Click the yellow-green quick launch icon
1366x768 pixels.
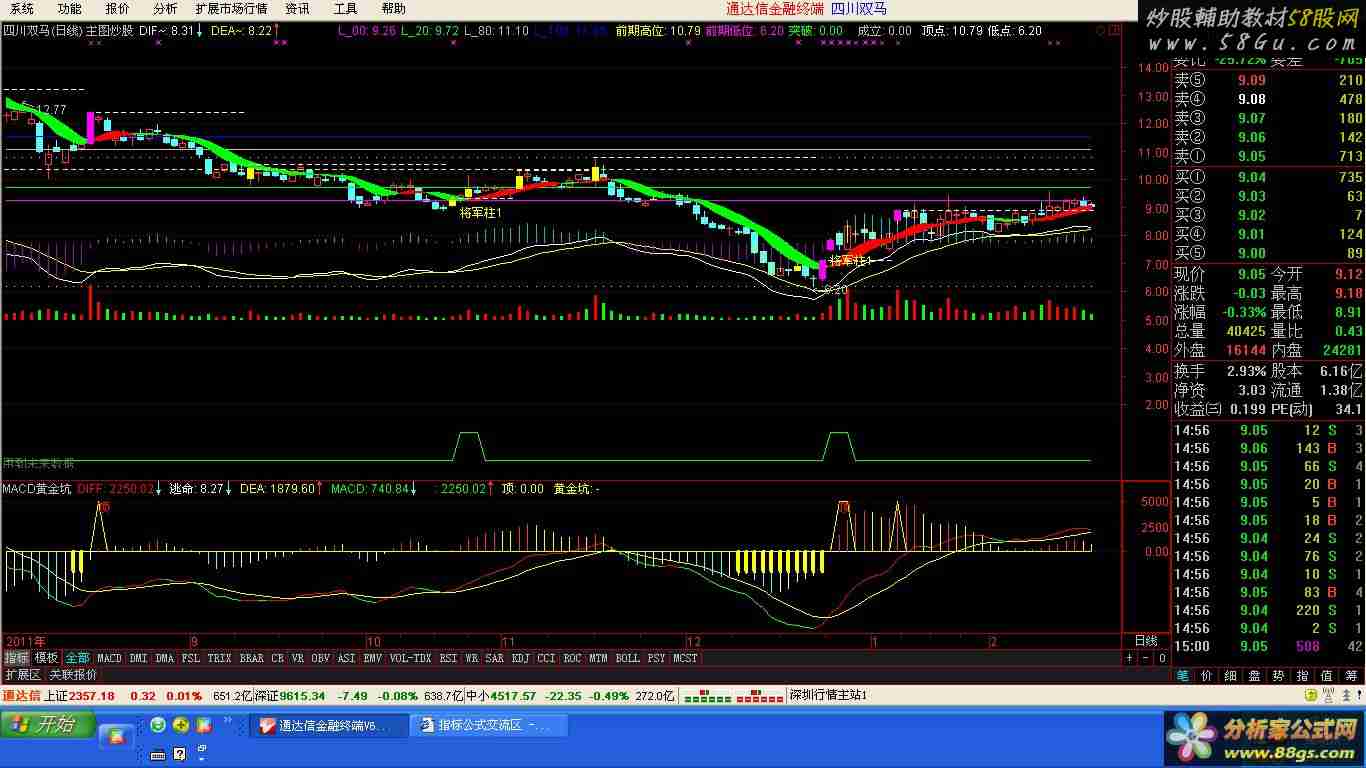pyautogui.click(x=180, y=724)
